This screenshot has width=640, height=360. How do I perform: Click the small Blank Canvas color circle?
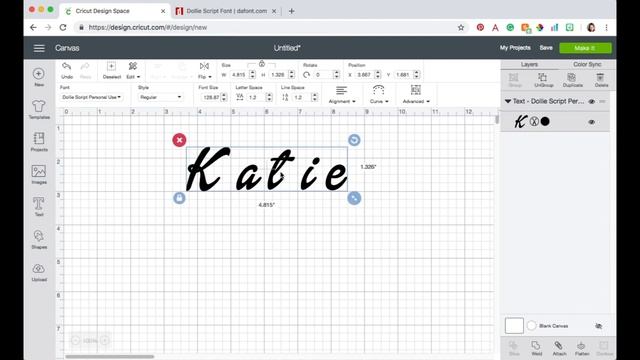tap(531, 326)
